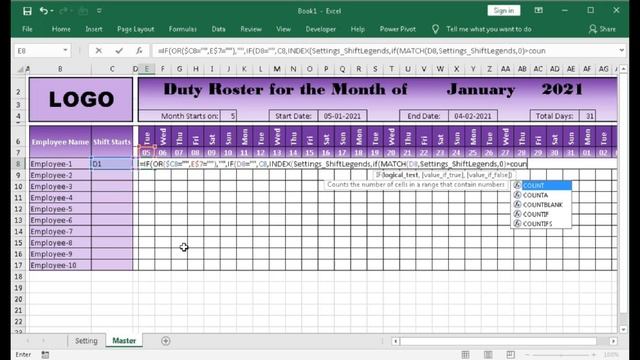Image resolution: width=640 pixels, height=360 pixels.
Task: Click the Name Box showing E8
Action: point(38,51)
